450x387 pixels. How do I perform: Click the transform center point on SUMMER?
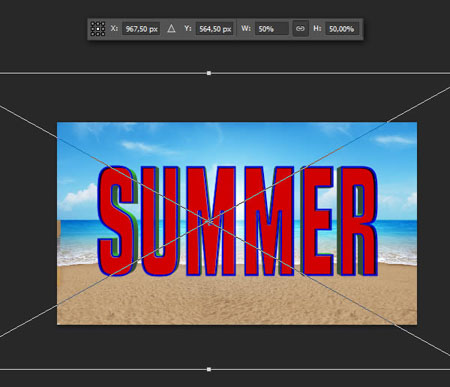[209, 221]
